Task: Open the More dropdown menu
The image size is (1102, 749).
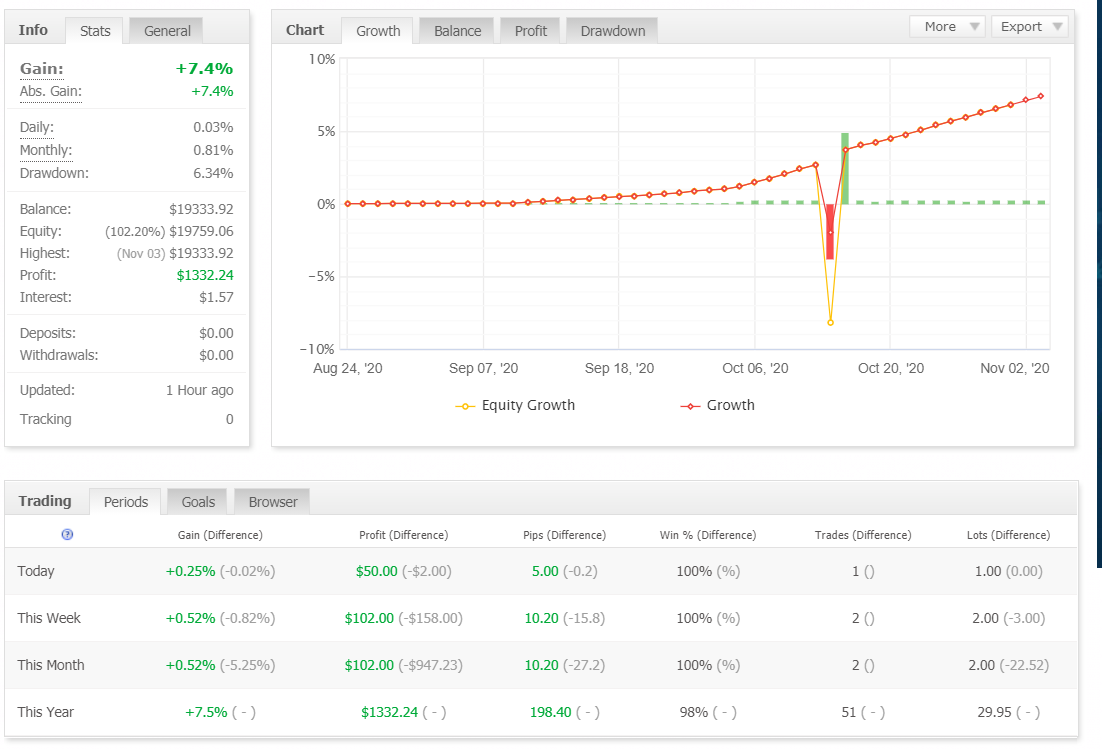Action: tap(947, 27)
